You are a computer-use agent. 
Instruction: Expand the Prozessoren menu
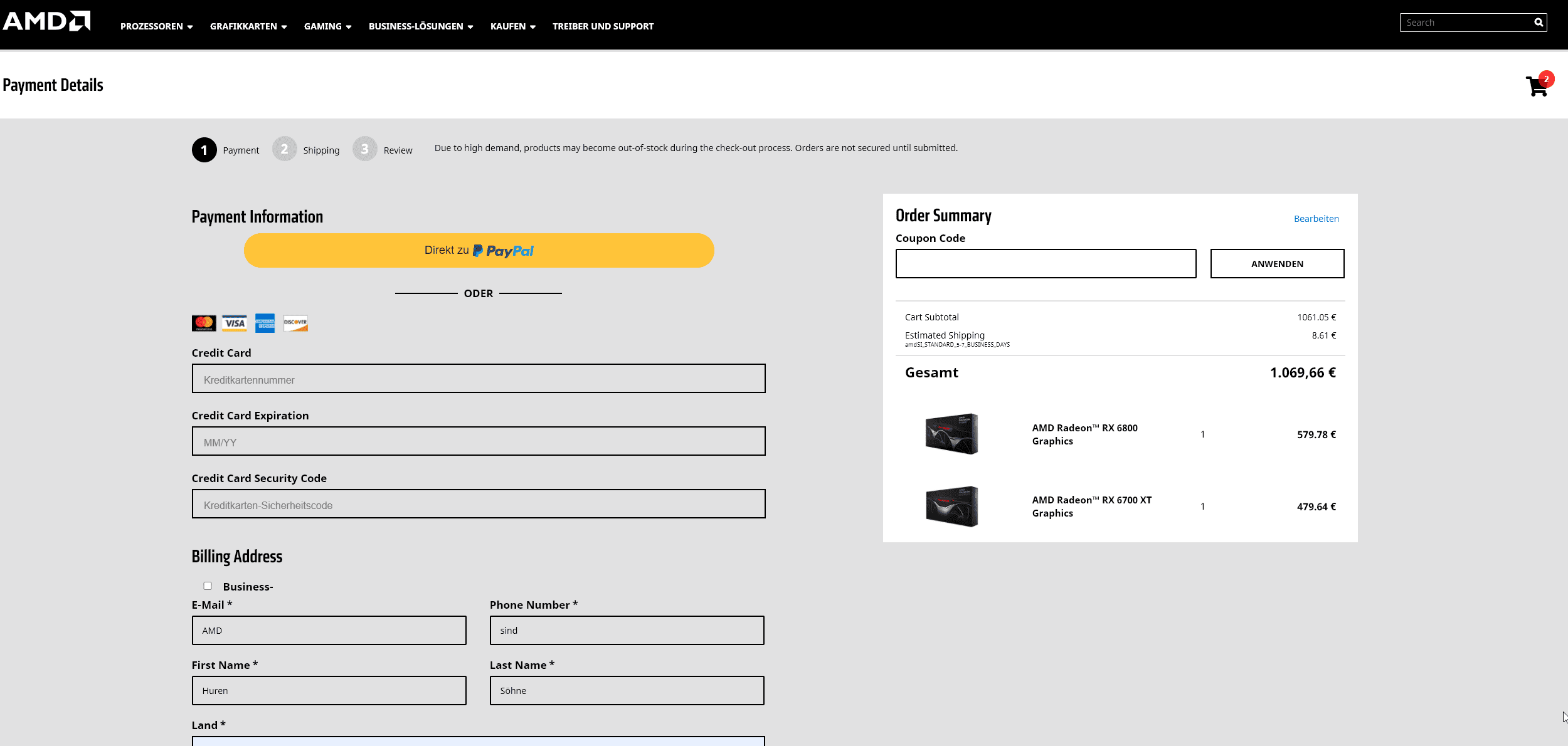tap(157, 26)
